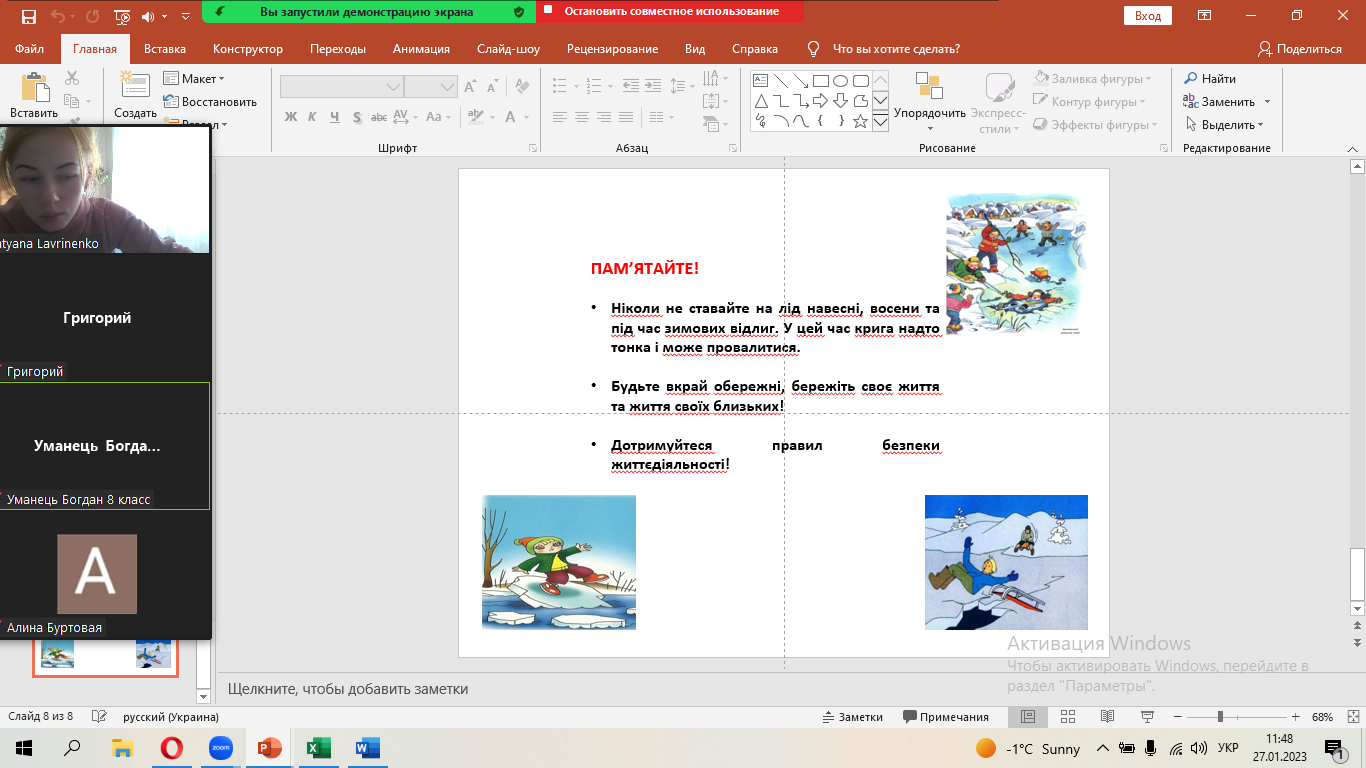Click the Найти search icon
Image resolution: width=1366 pixels, height=768 pixels.
[1191, 79]
